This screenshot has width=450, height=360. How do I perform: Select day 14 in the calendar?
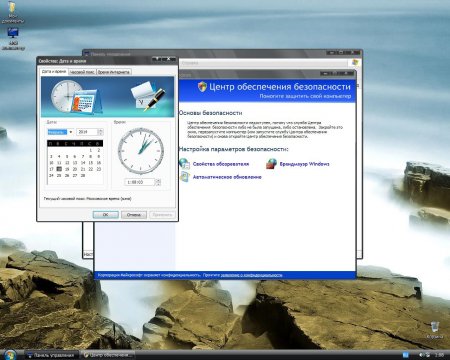pos(83,163)
